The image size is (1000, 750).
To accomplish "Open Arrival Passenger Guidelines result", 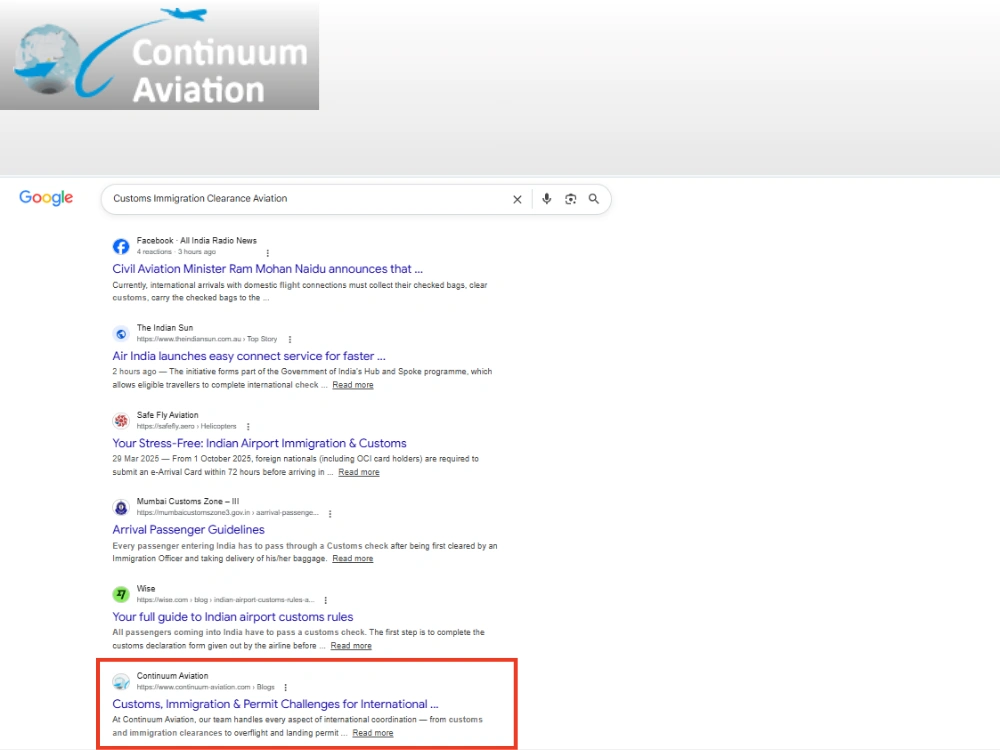I will point(188,530).
